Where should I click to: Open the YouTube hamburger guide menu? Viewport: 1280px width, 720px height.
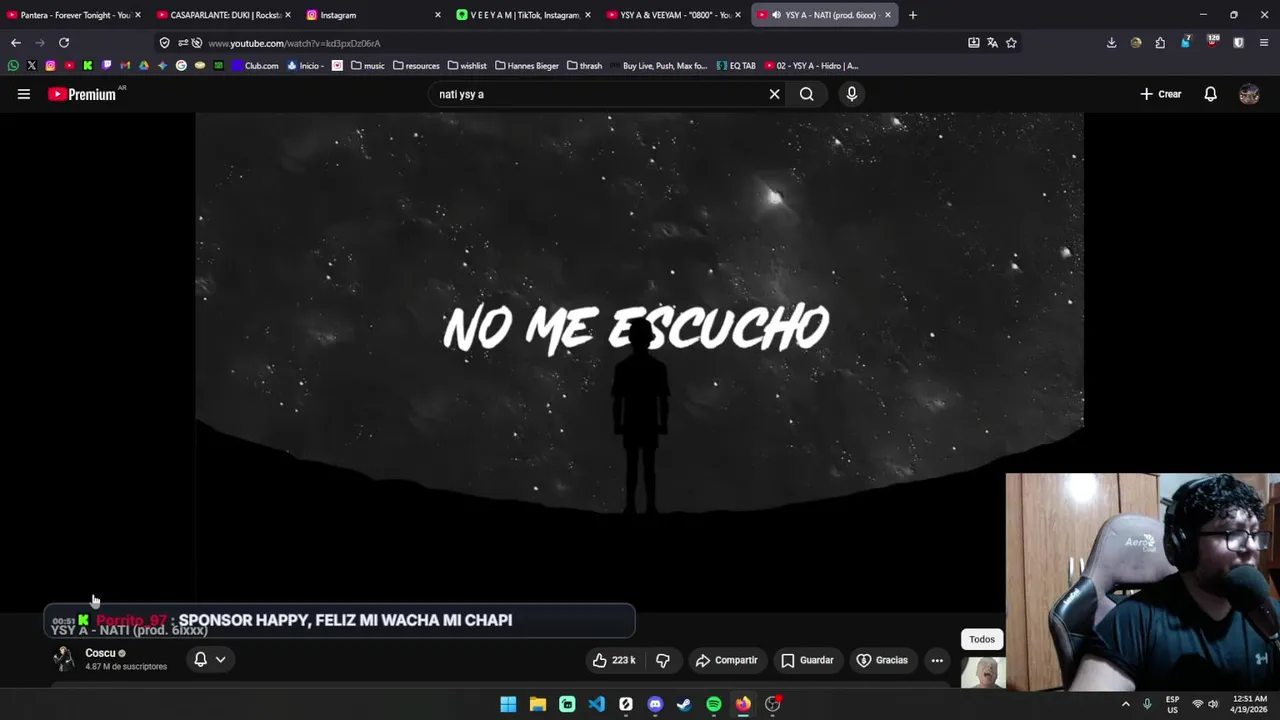coord(24,94)
